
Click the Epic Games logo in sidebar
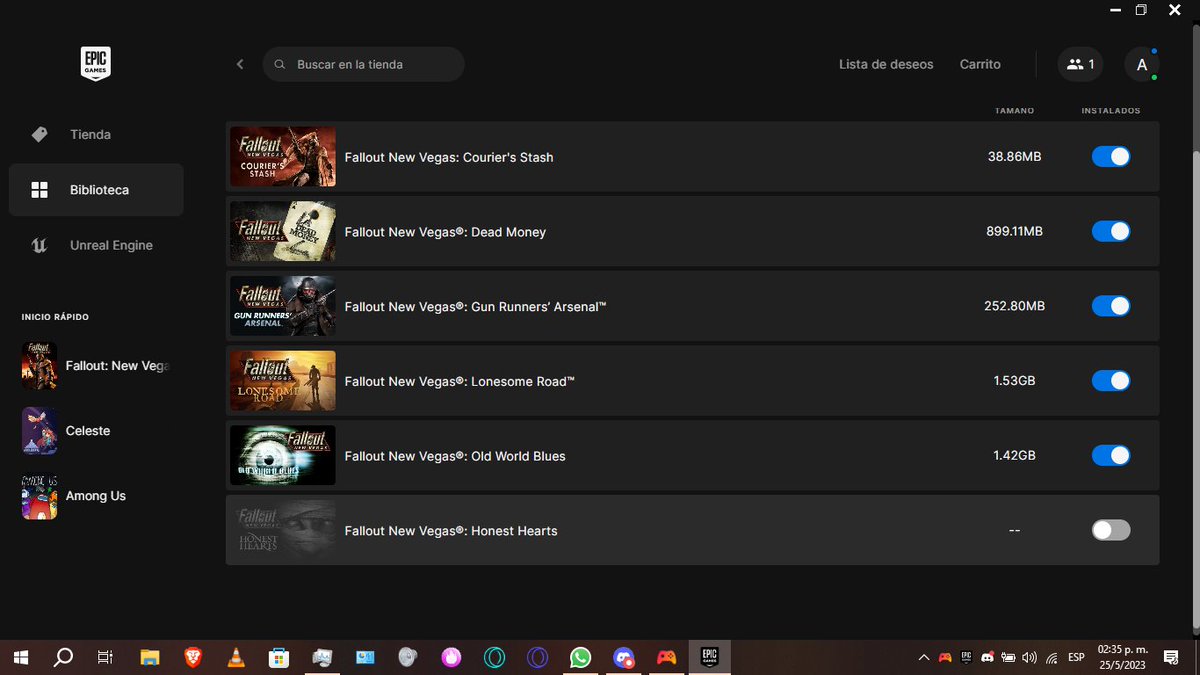click(x=95, y=64)
